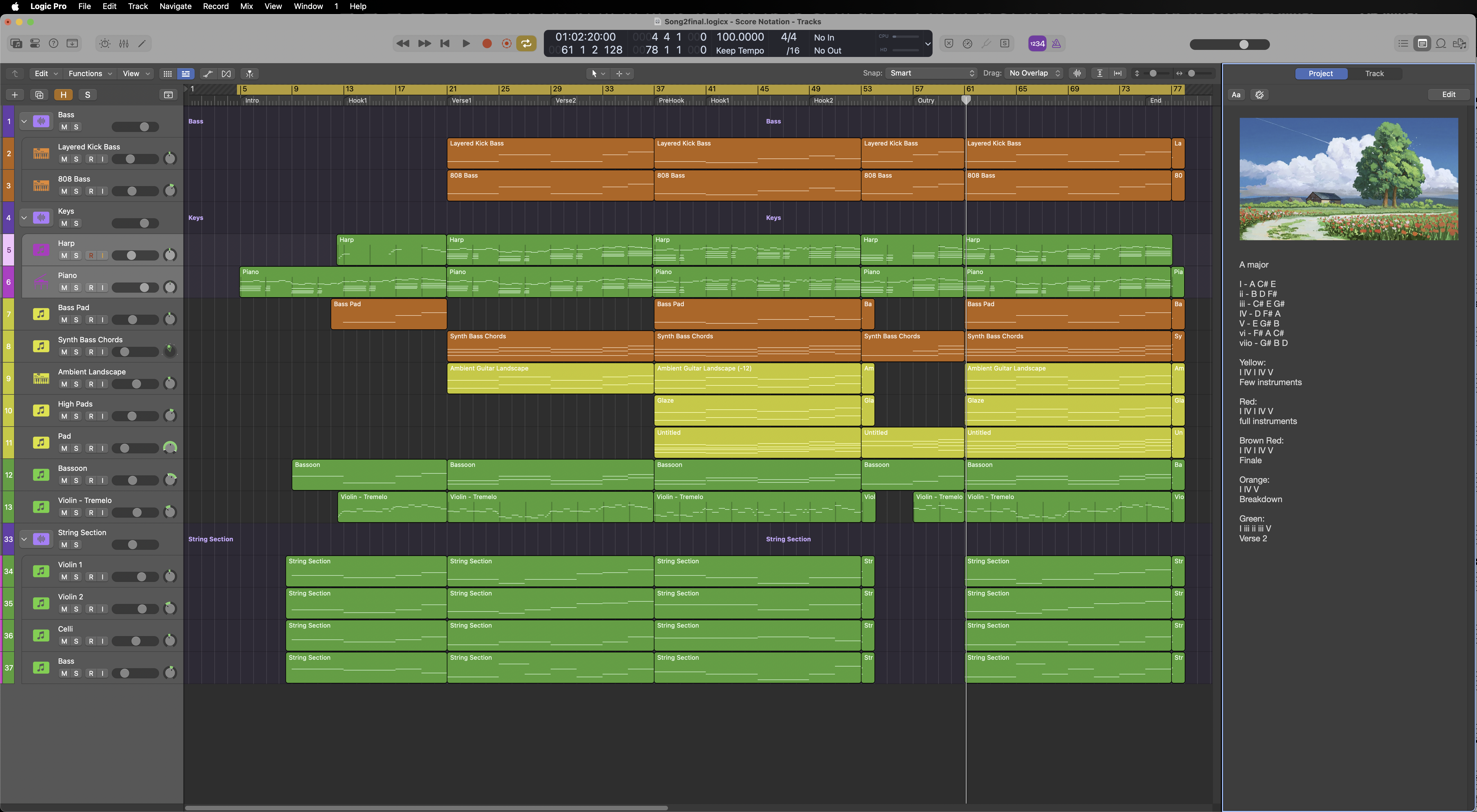Open the Navigate menu
Image resolution: width=1477 pixels, height=812 pixels.
(x=175, y=6)
